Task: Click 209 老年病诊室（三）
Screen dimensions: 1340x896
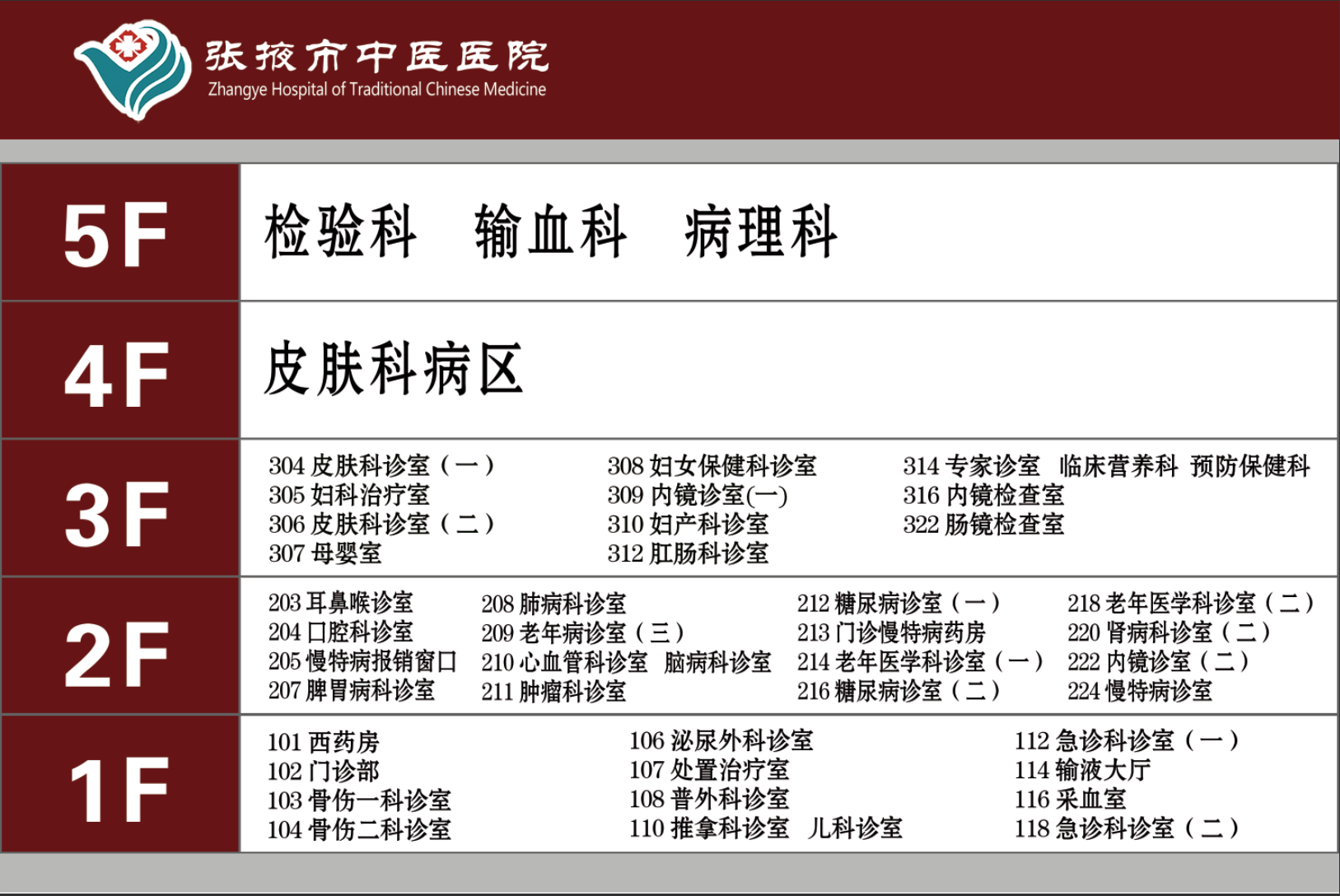Action: coord(583,632)
